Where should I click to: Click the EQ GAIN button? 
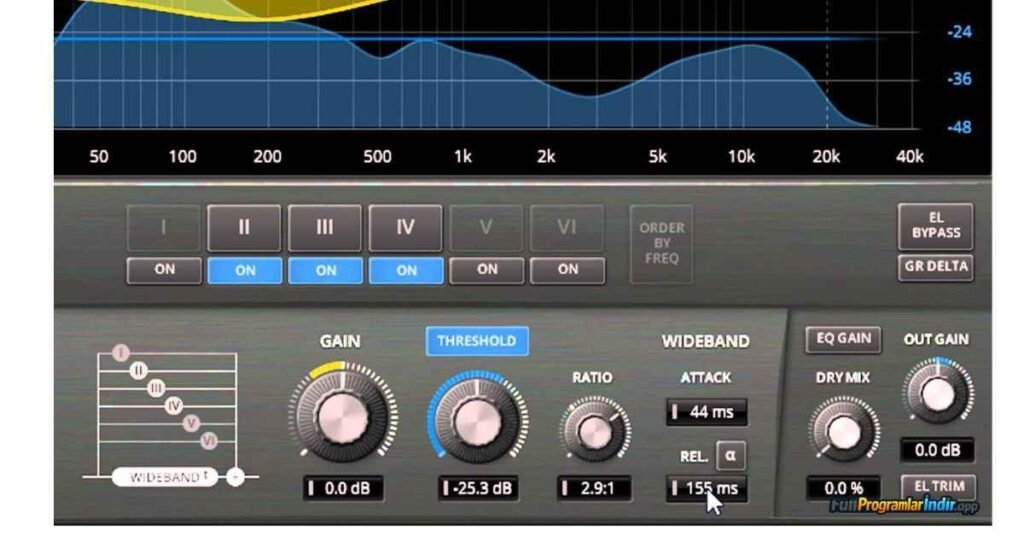tap(843, 339)
